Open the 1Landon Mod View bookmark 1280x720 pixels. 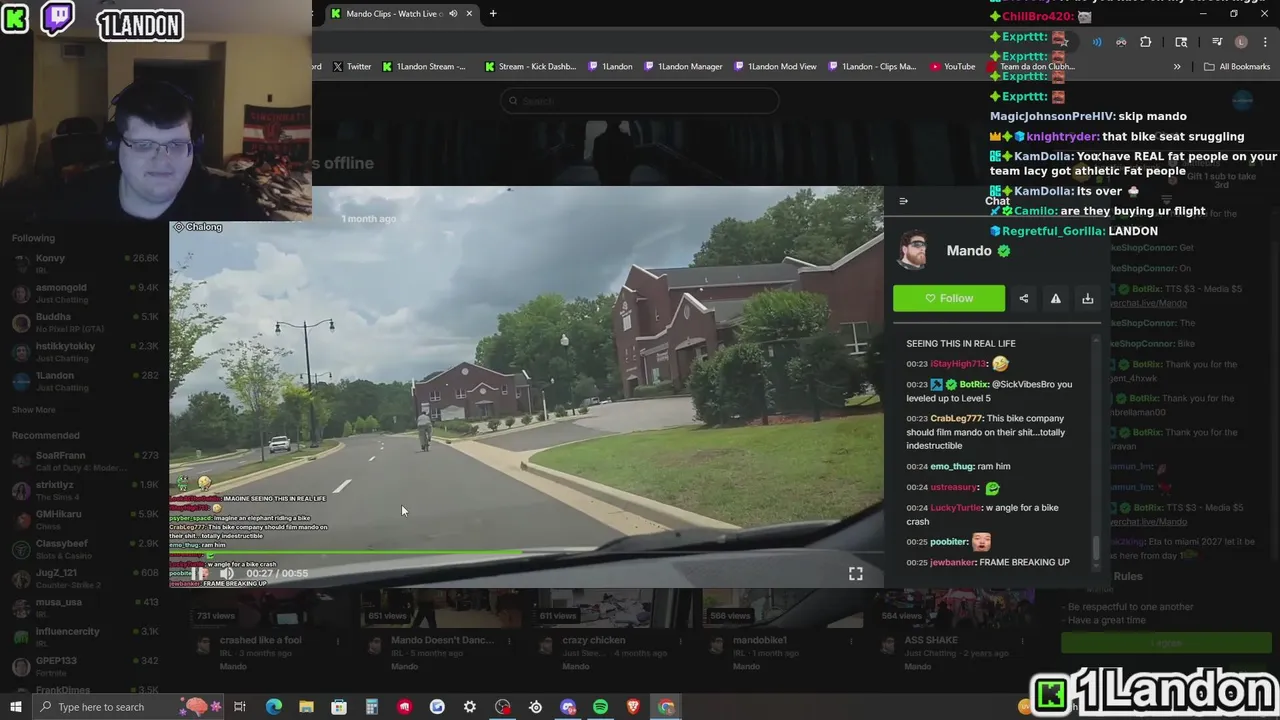(x=775, y=66)
